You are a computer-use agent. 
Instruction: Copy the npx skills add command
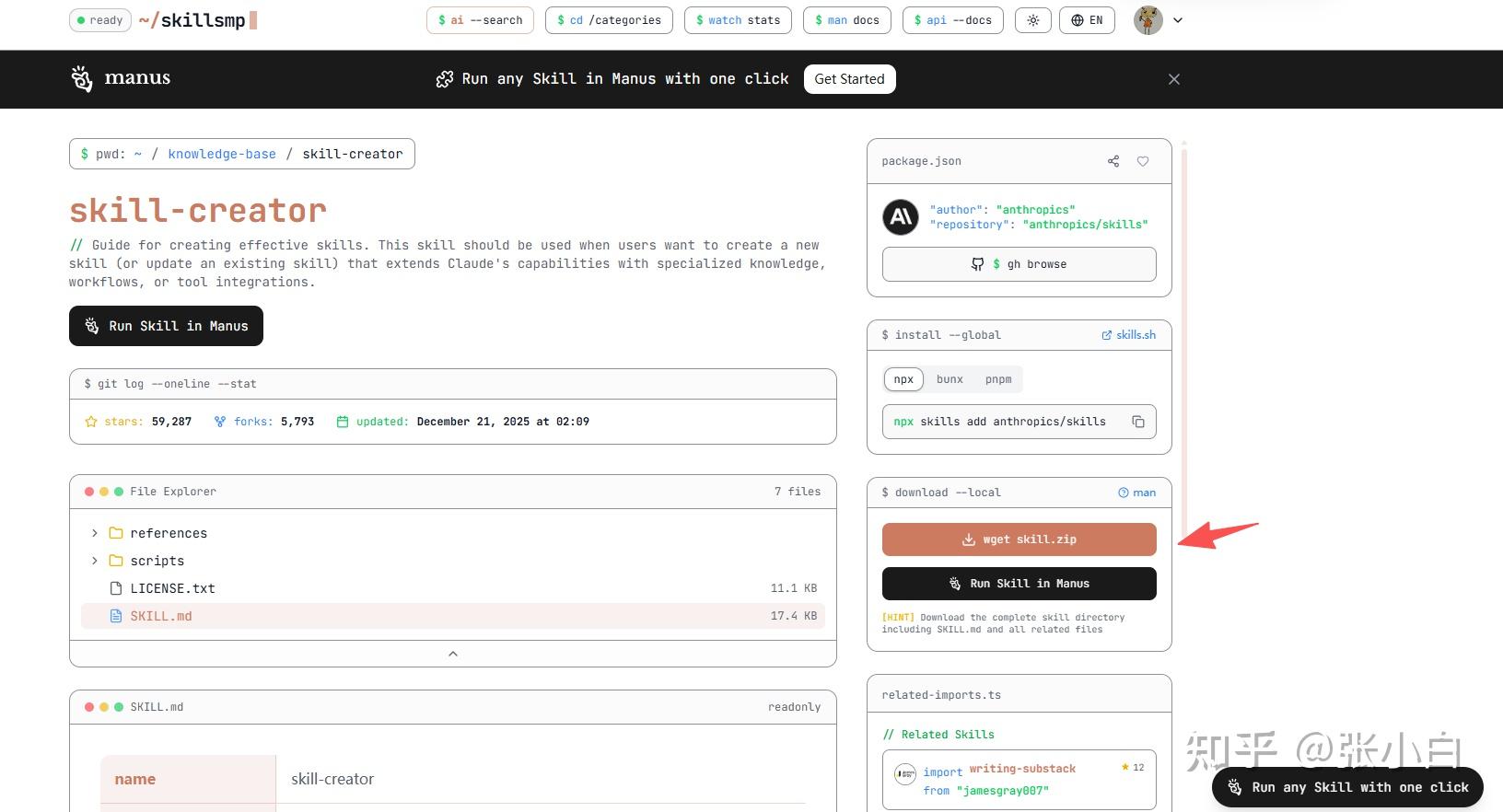point(1138,422)
